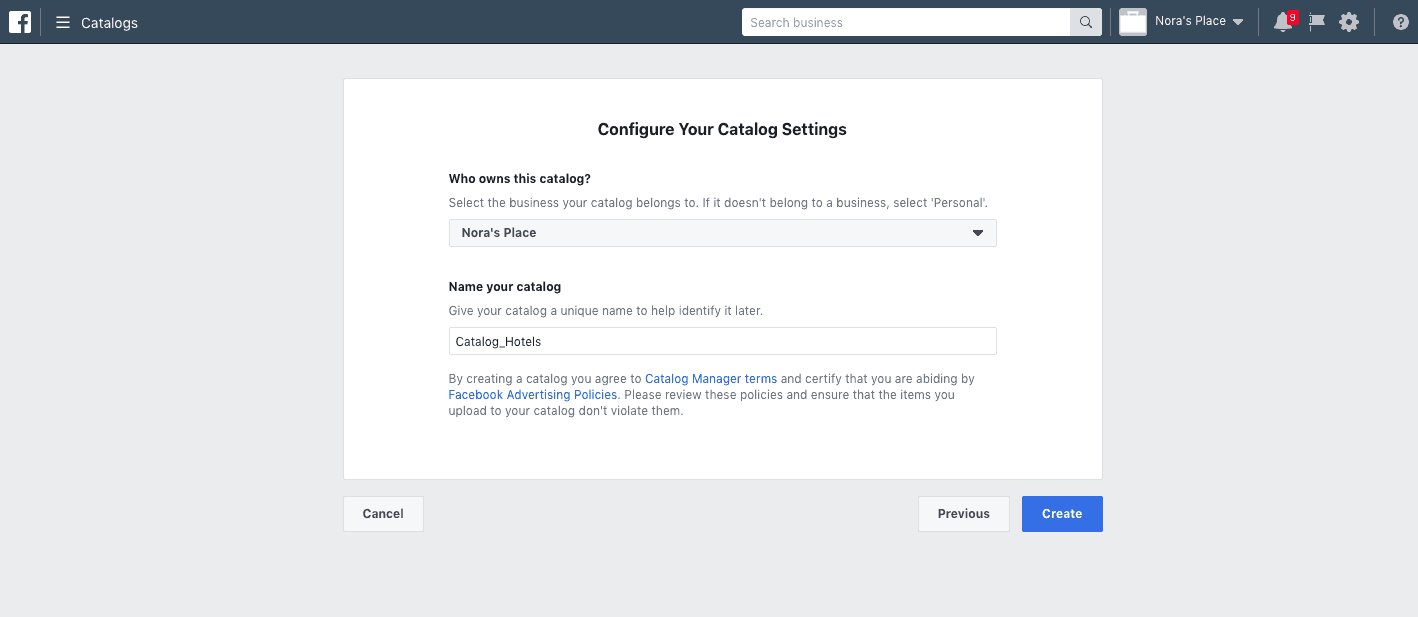Expand the Nora's Place account switcher caret
The width and height of the screenshot is (1418, 617).
click(x=1238, y=22)
